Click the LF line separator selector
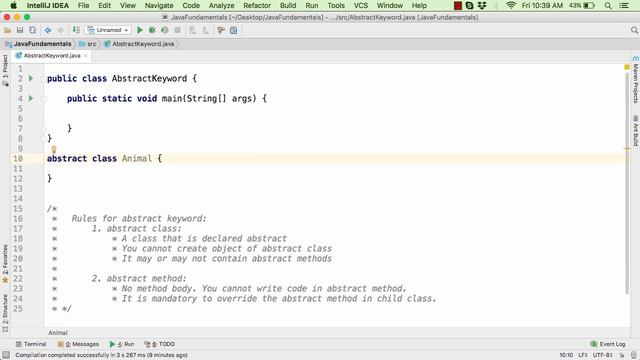640x360 pixels. coord(583,355)
